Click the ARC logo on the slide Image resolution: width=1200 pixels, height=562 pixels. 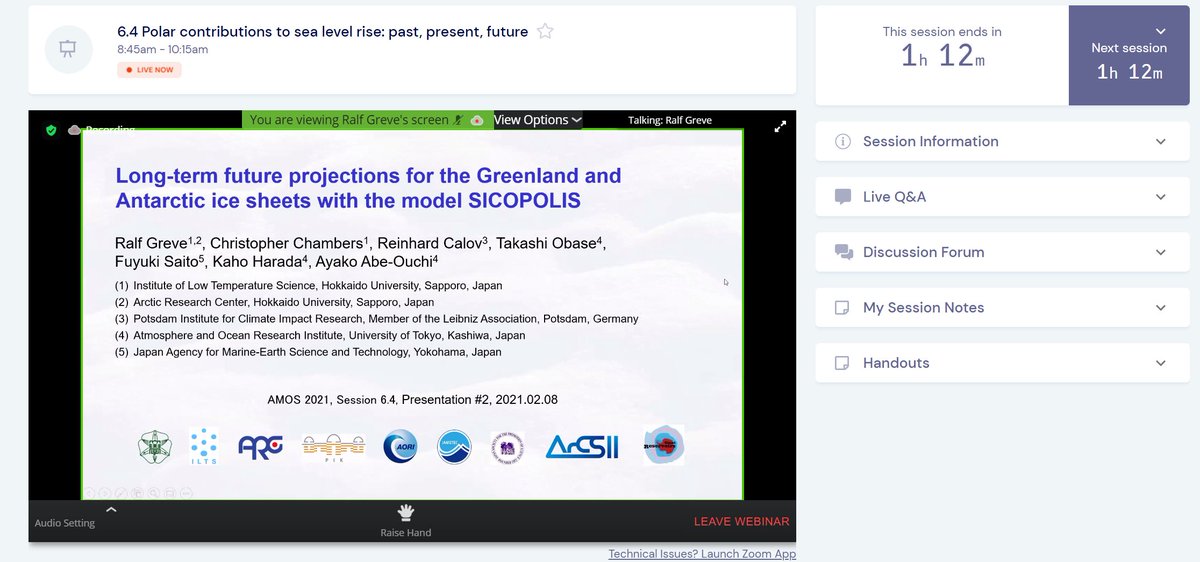tap(260, 447)
